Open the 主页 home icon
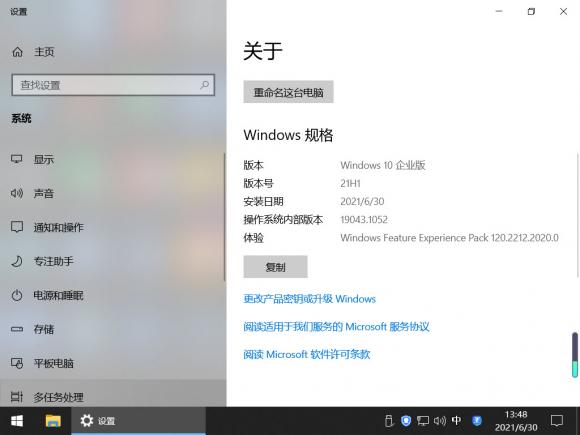 (17, 52)
